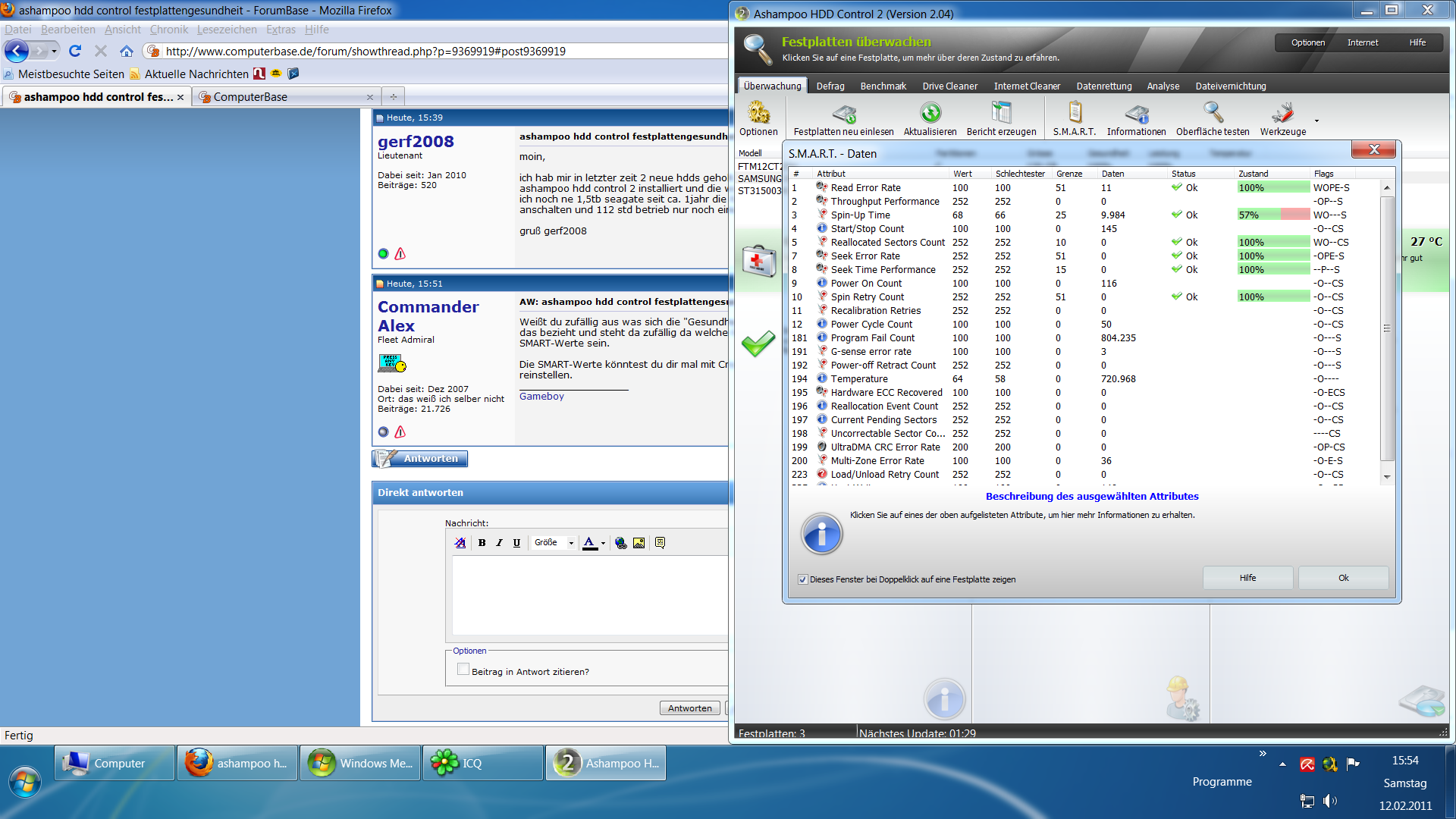This screenshot has width=1456, height=819.
Task: Click the bold formatting button in the reply editor
Action: click(482, 543)
